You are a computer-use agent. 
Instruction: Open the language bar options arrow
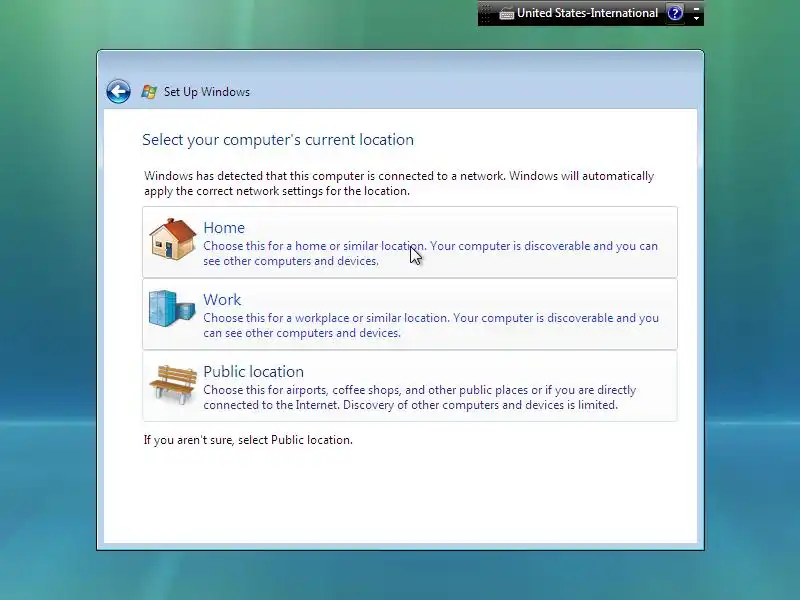(696, 18)
